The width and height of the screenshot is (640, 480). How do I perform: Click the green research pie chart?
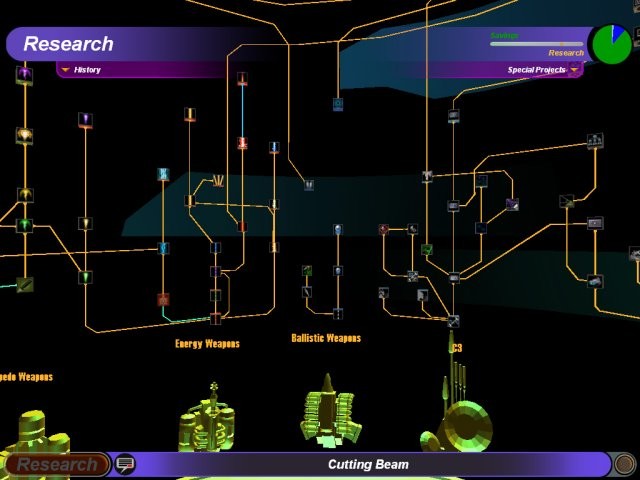(x=611, y=44)
